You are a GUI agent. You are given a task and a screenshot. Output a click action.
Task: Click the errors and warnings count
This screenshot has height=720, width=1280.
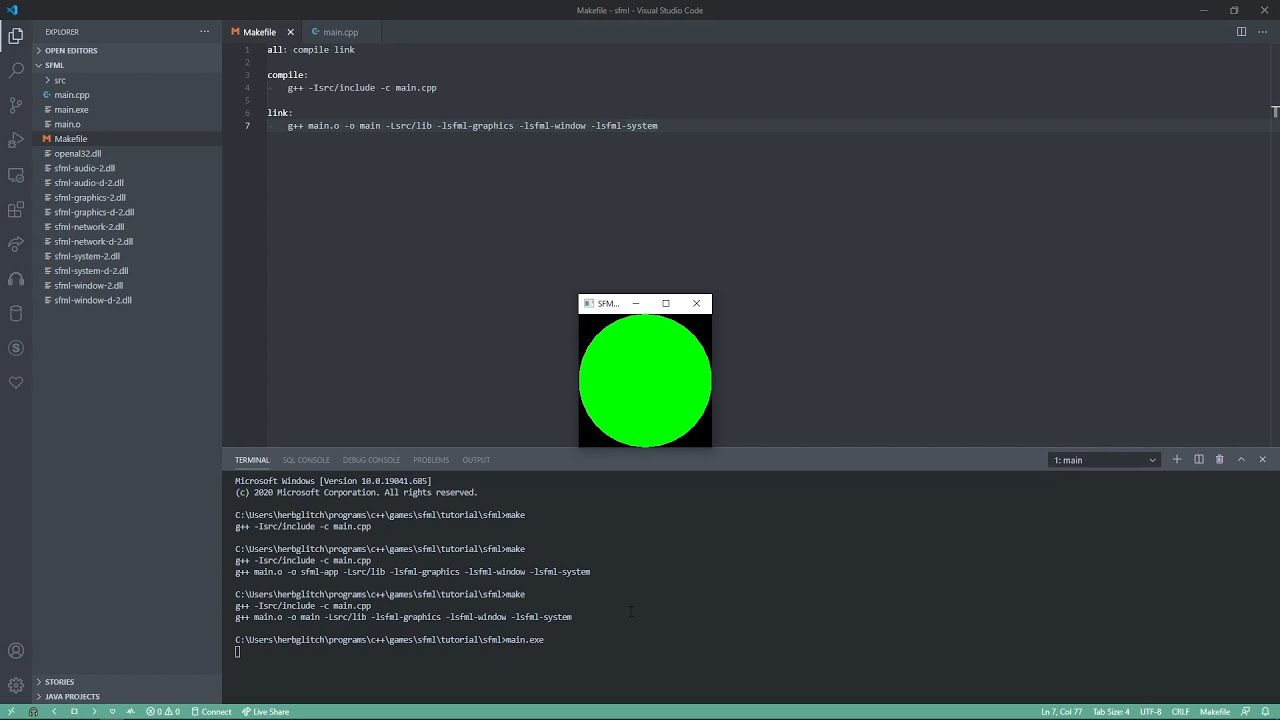pos(163,712)
